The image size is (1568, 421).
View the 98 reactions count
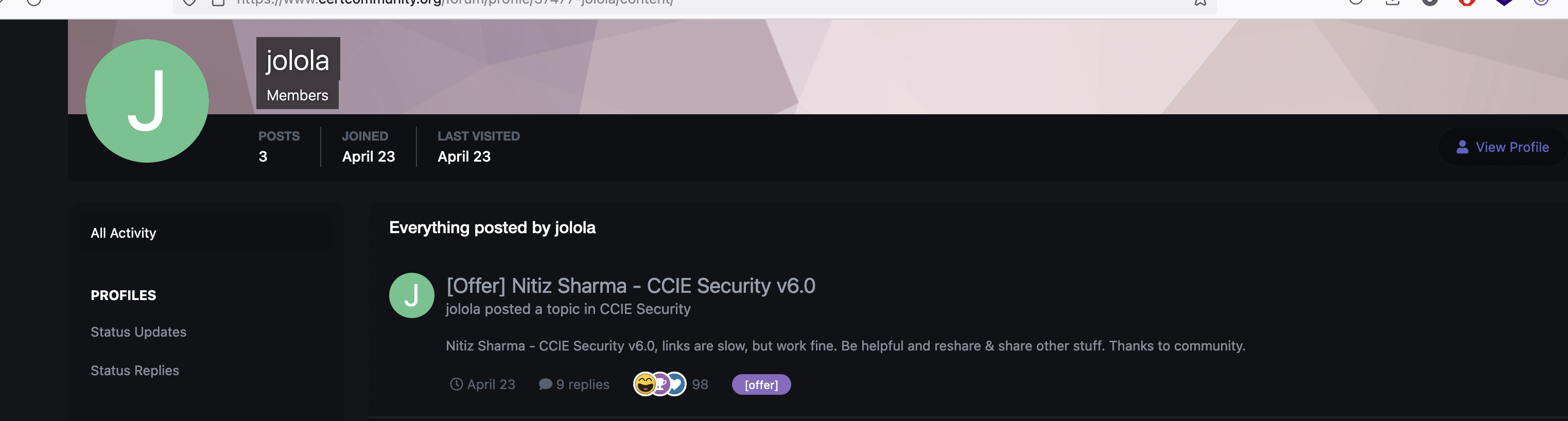pyautogui.click(x=700, y=384)
